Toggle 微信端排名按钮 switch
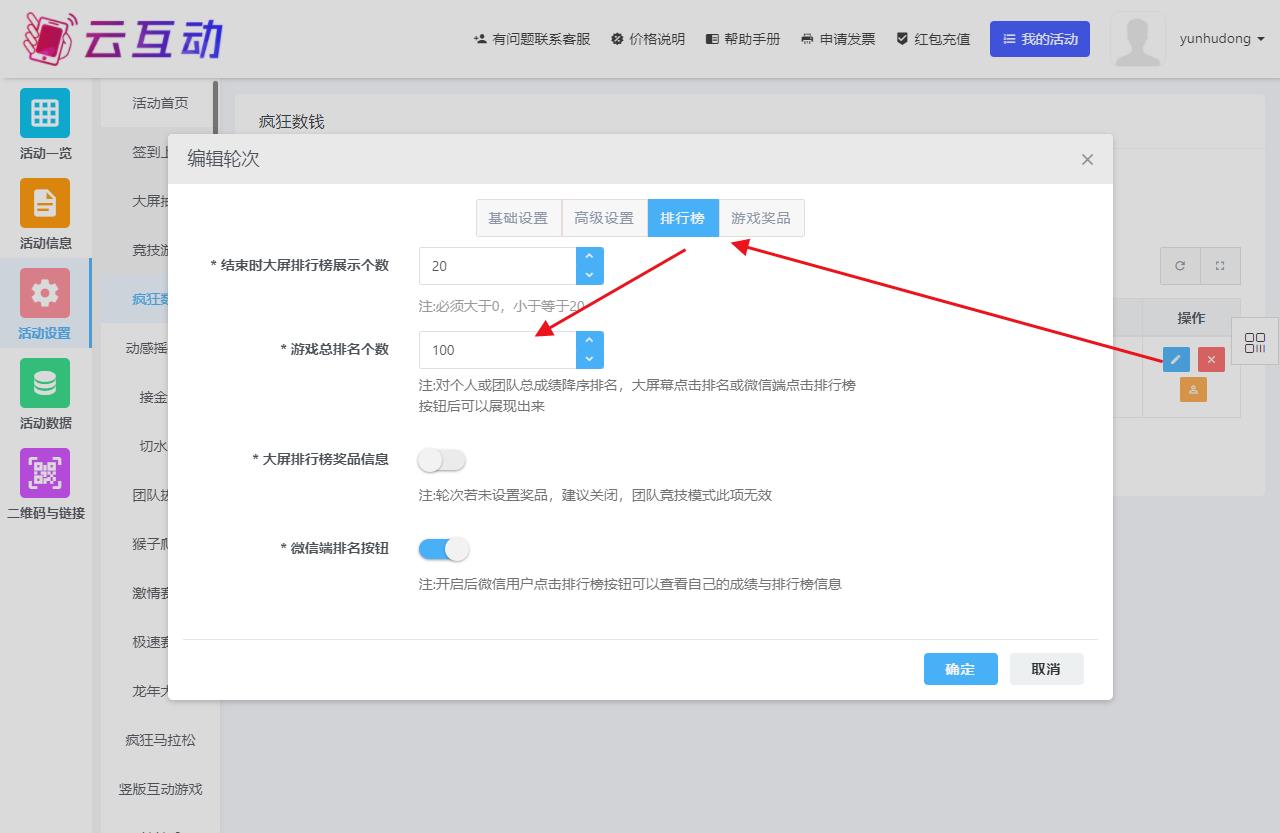 click(x=443, y=549)
